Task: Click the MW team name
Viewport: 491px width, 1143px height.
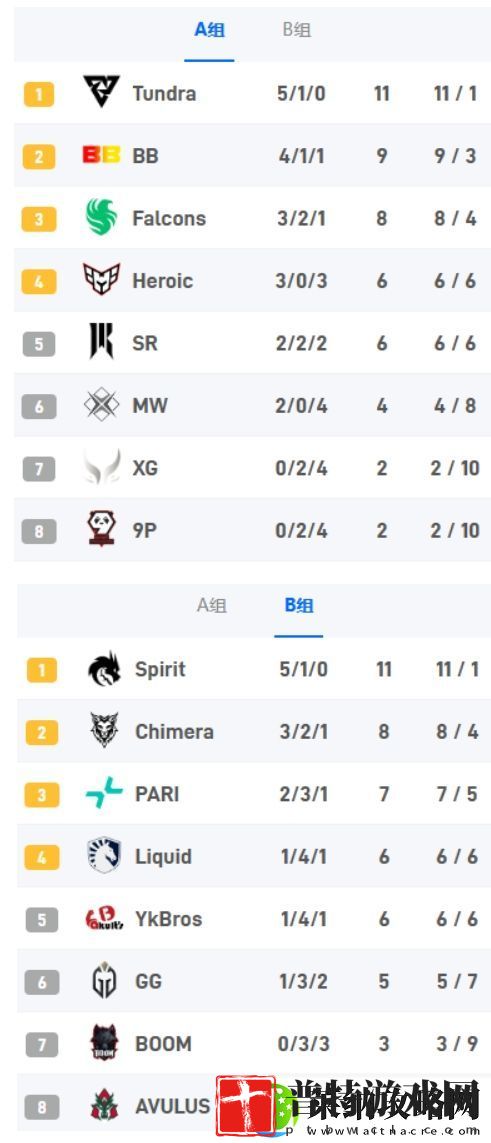Action: (150, 405)
